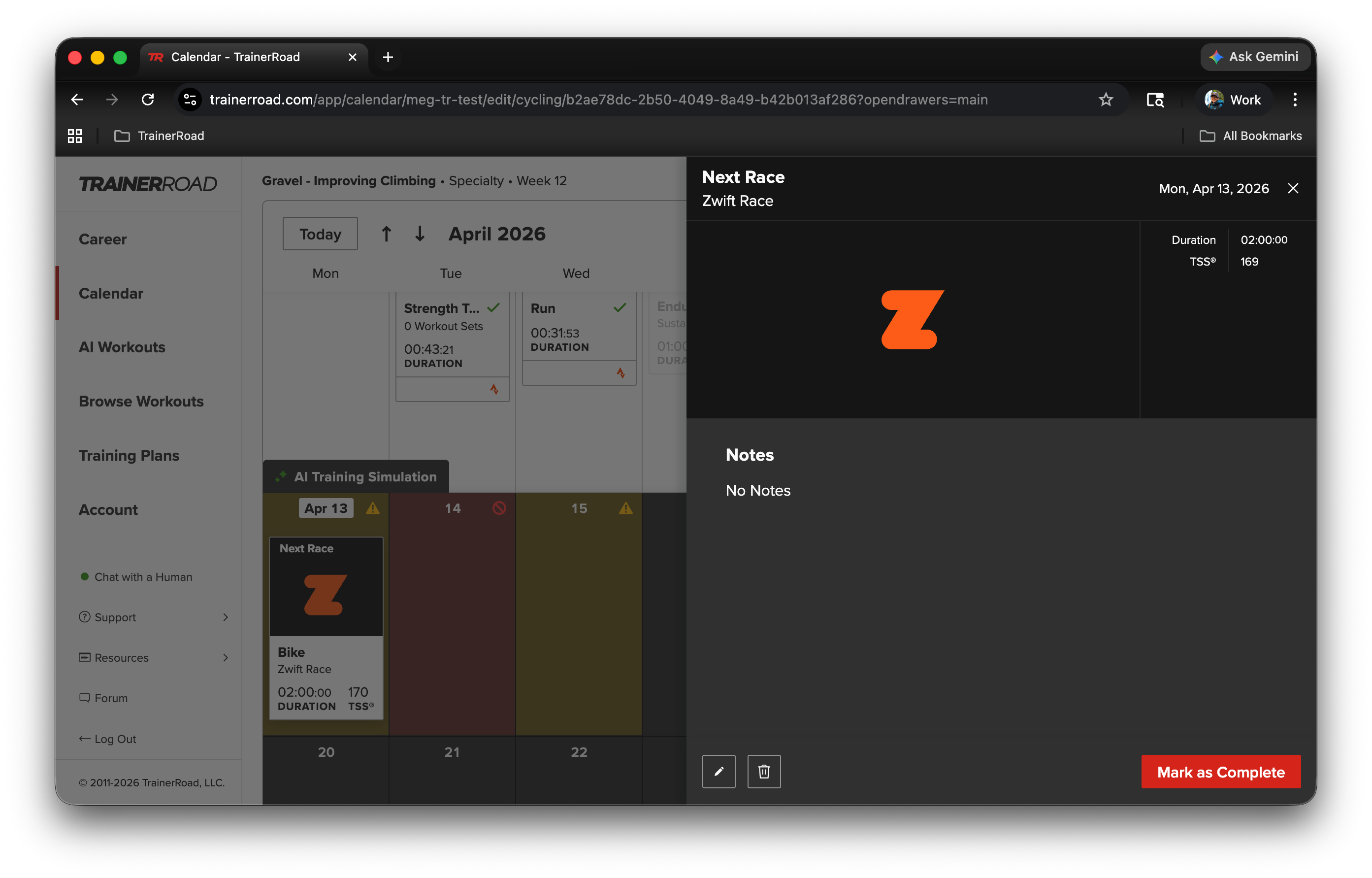Open Browse Workouts
Viewport: 1372px width, 878px height.
(141, 402)
